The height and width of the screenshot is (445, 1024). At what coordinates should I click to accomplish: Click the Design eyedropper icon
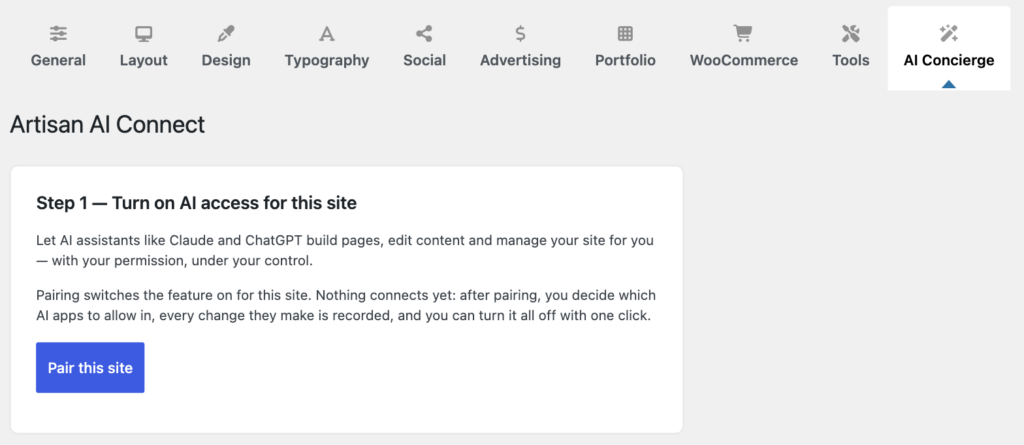pos(226,33)
